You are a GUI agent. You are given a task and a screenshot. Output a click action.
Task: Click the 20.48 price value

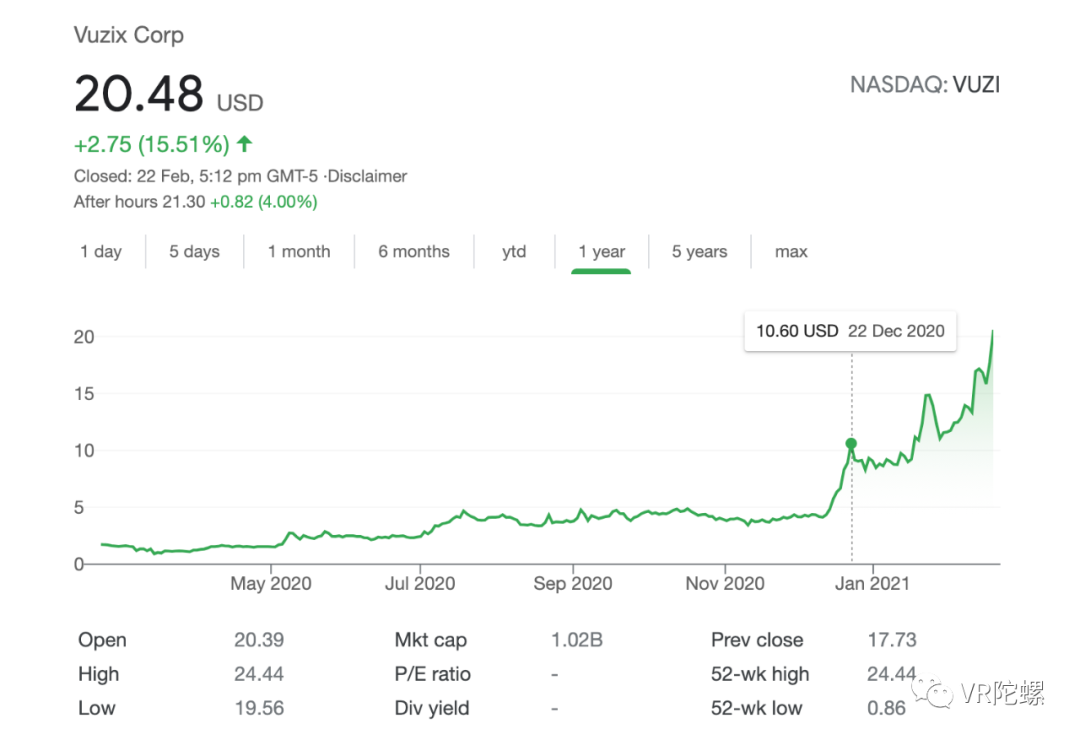pyautogui.click(x=139, y=94)
